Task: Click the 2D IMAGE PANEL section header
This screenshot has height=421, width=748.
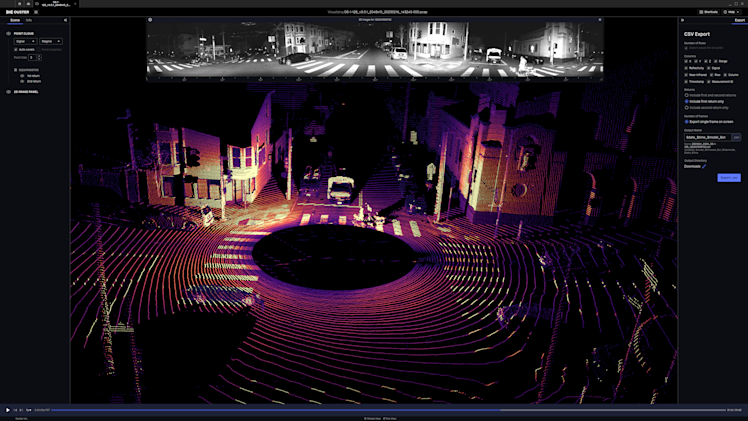Action: [x=26, y=92]
